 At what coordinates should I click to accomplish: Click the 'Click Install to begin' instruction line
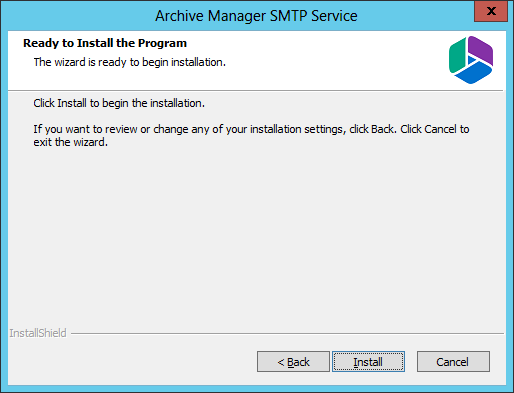(119, 103)
